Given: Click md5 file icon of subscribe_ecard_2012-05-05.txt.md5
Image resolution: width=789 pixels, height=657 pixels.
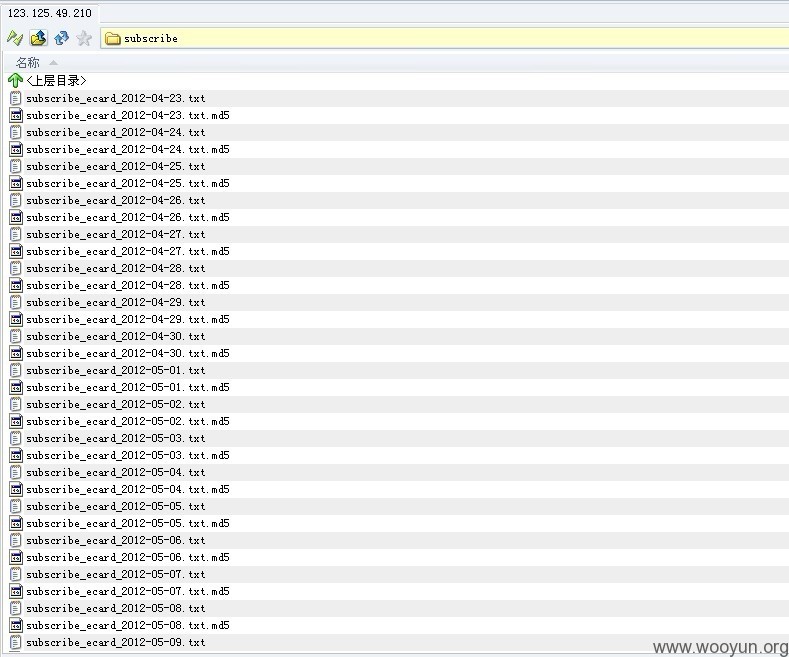Looking at the screenshot, I should point(16,524).
